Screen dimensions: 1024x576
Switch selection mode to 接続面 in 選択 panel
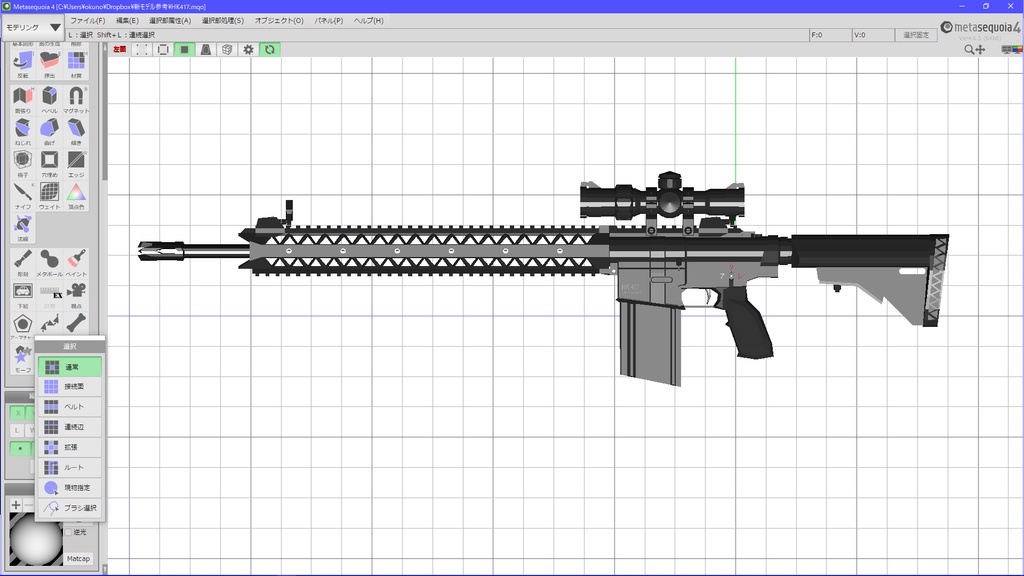(x=70, y=386)
